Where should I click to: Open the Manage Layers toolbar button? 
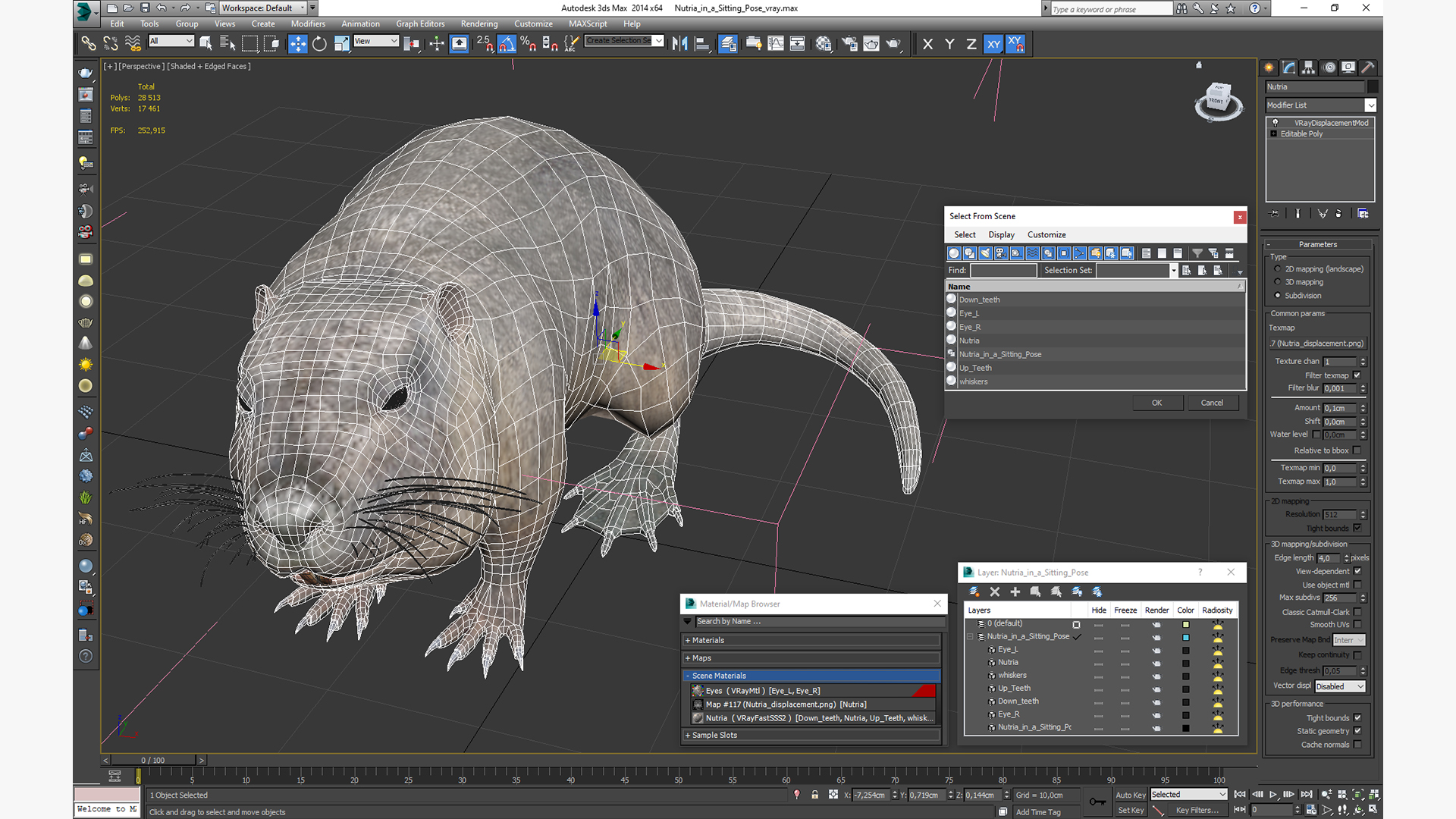click(x=728, y=44)
